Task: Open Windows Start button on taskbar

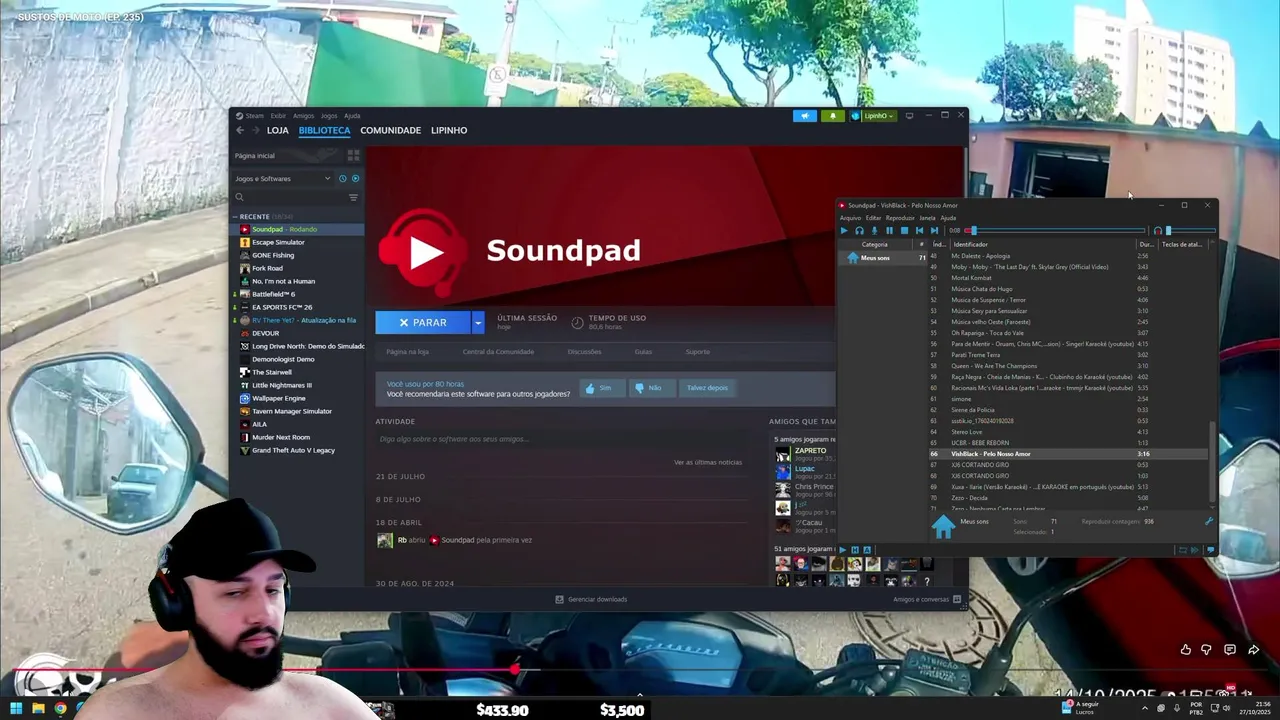Action: point(16,709)
